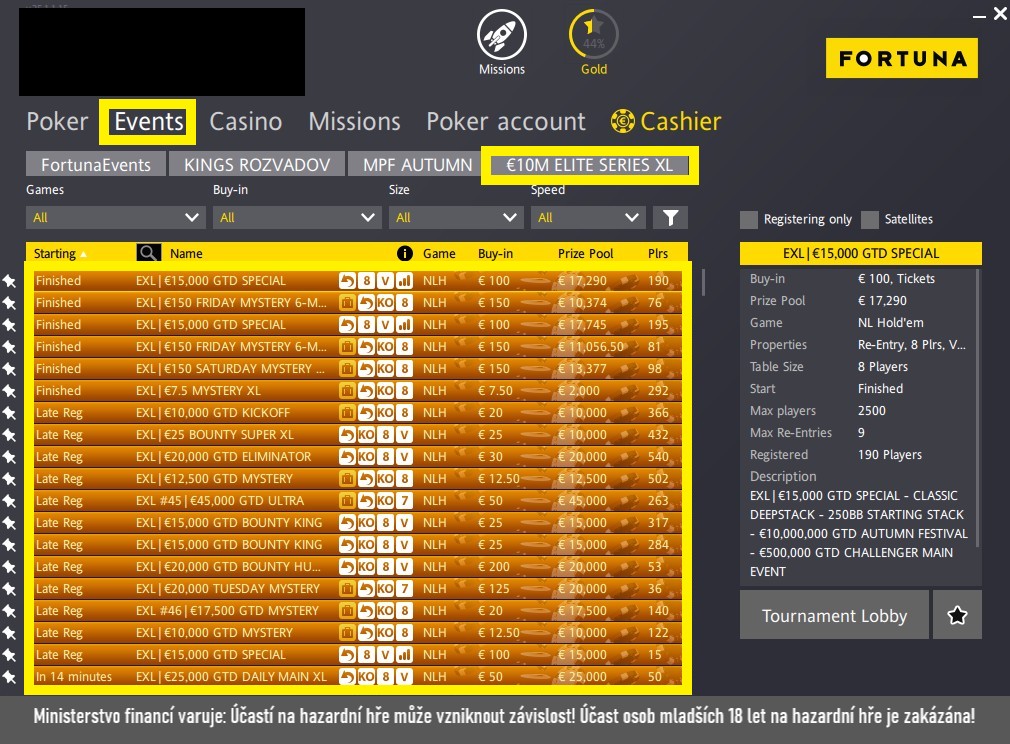Click the mystery chest icon on the €10,000 GTD KICKOFF row
The height and width of the screenshot is (744, 1010).
pyautogui.click(x=347, y=412)
